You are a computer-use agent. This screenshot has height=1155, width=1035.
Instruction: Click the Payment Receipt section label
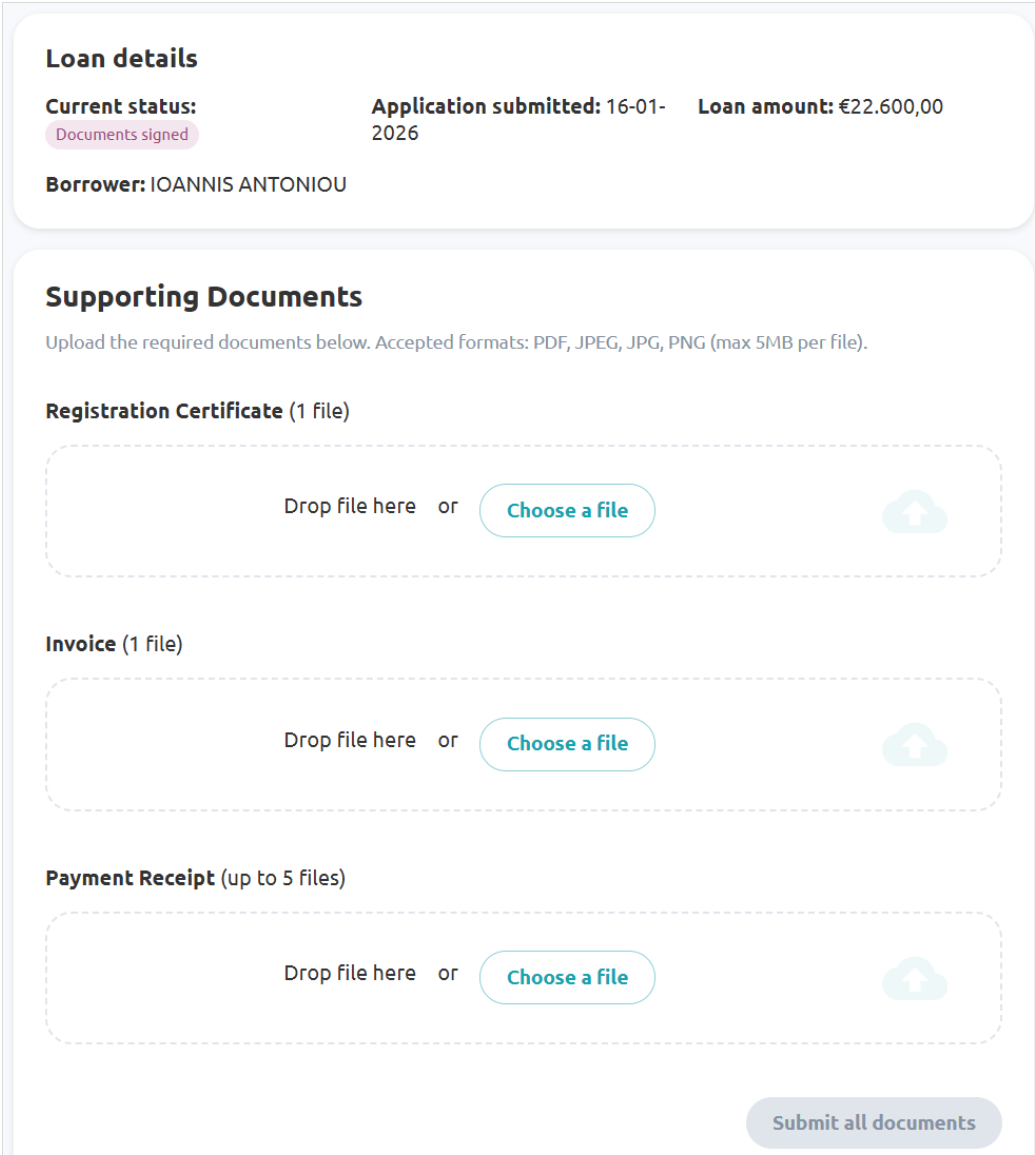131,879
